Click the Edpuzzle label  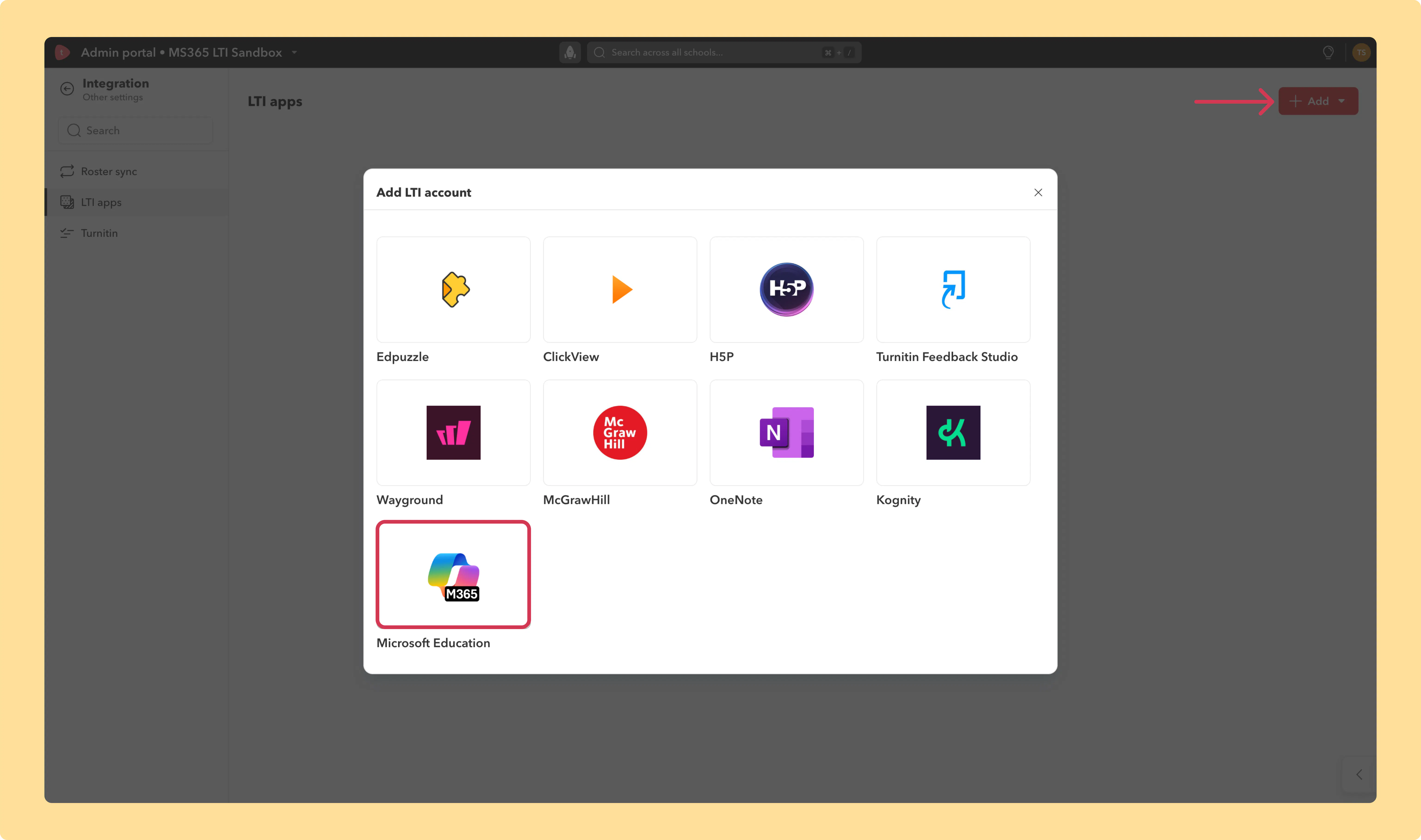402,357
